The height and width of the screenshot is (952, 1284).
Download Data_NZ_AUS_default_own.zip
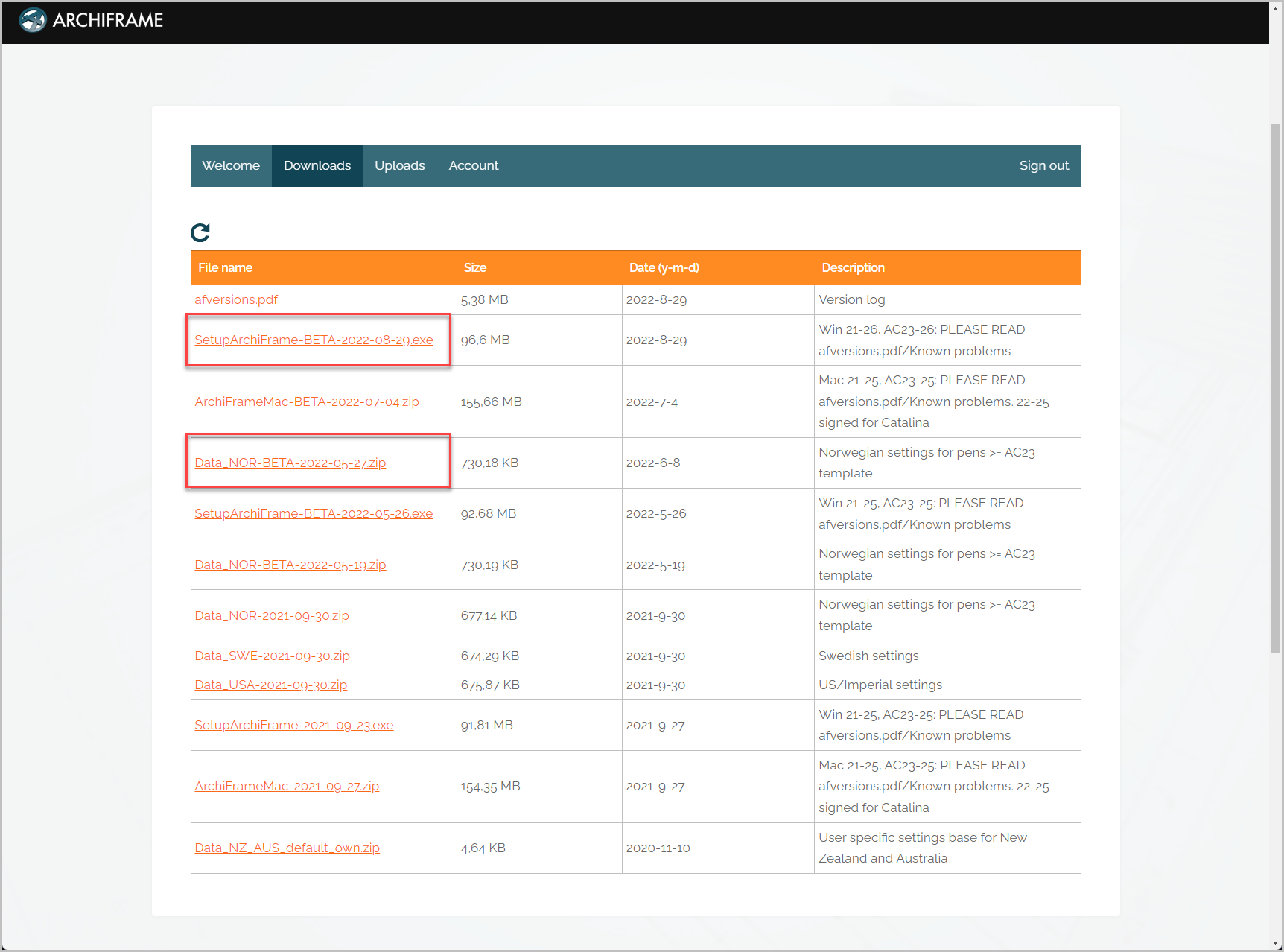coord(287,848)
